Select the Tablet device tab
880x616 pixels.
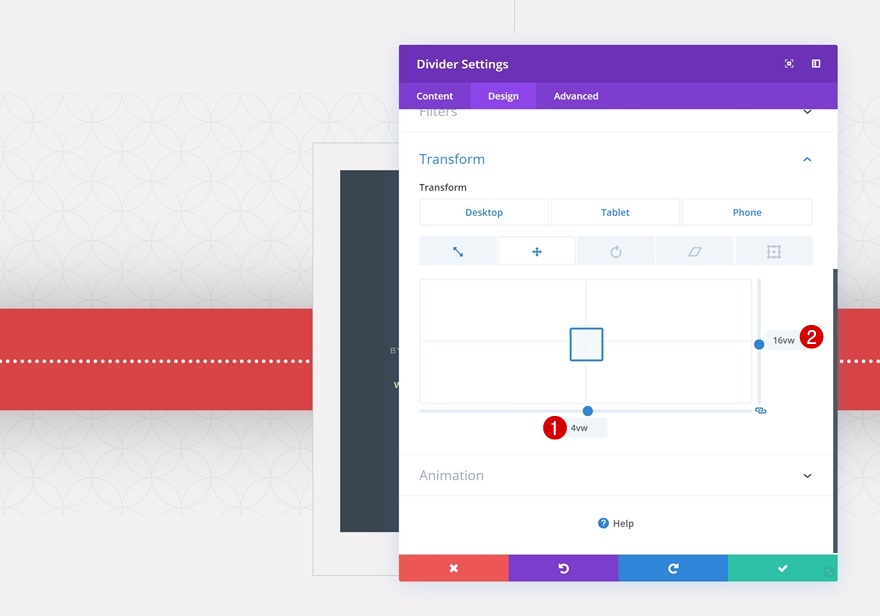615,212
